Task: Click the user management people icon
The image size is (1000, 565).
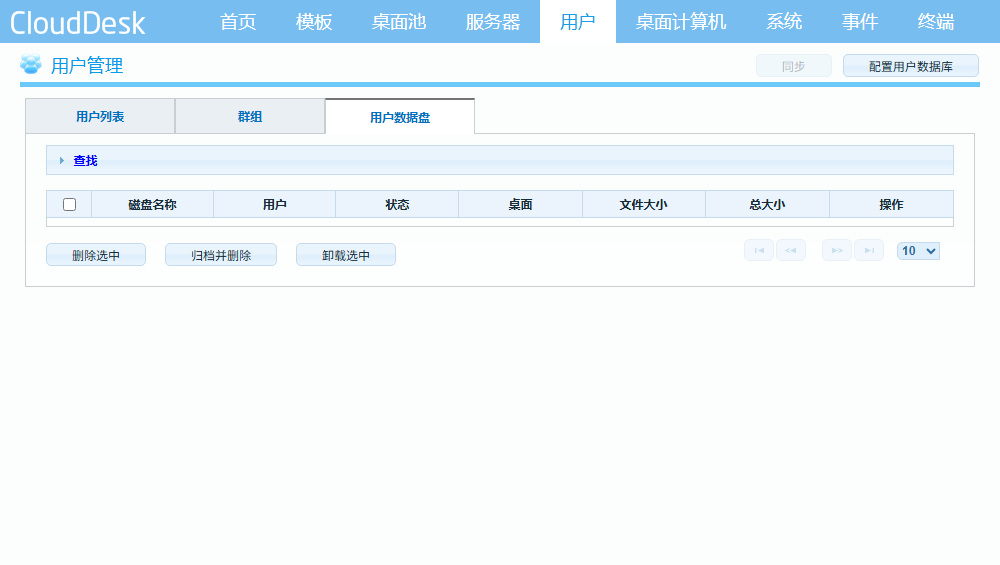Action: [31, 64]
